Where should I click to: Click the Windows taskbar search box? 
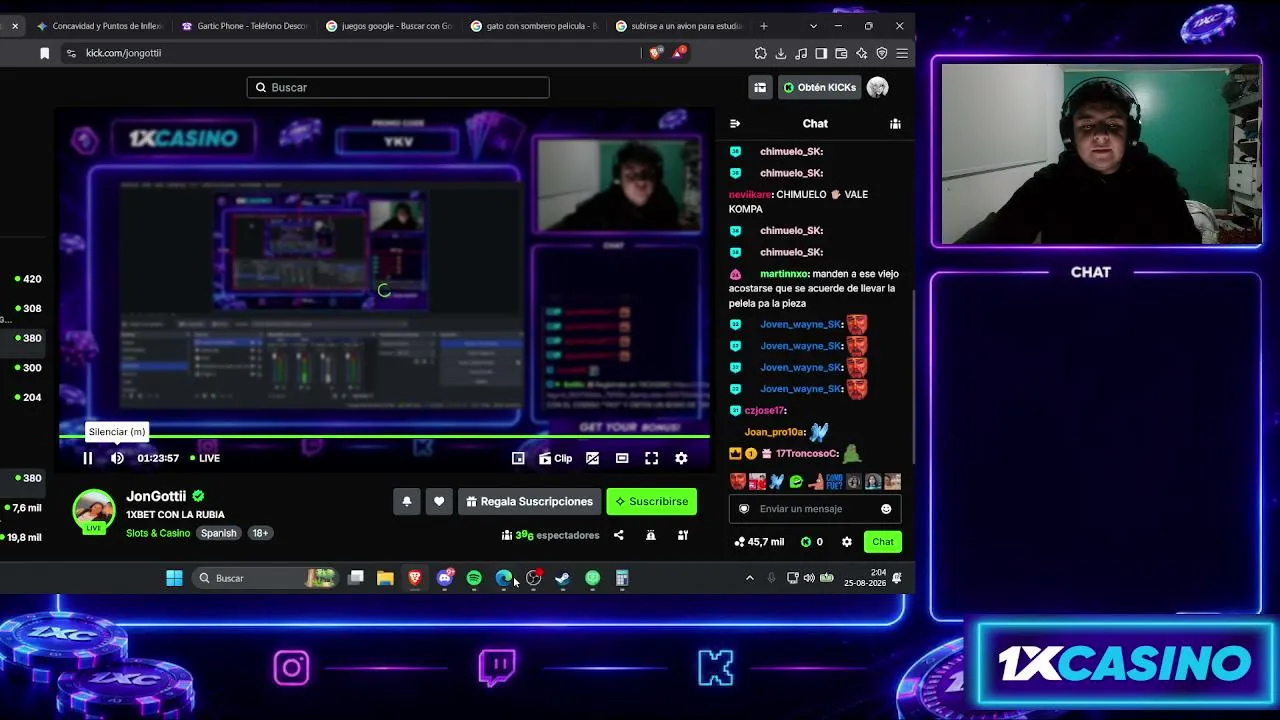tap(264, 578)
